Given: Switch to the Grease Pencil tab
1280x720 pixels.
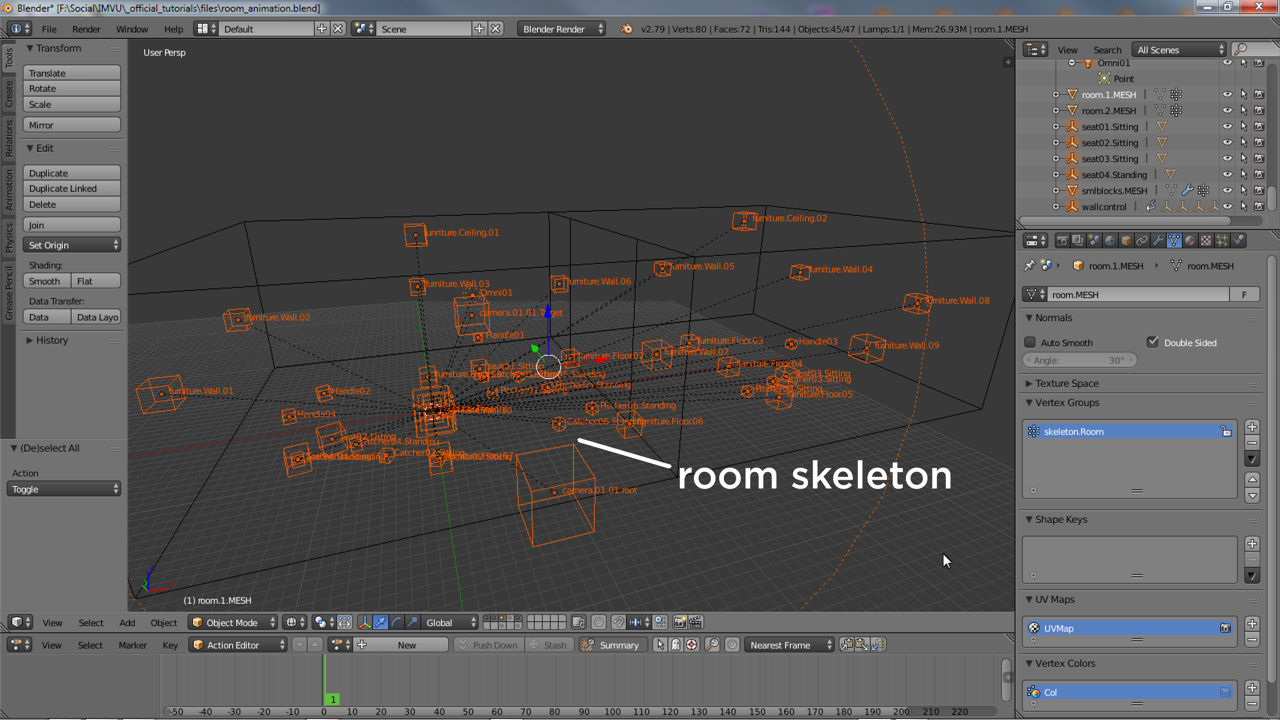Looking at the screenshot, I should [x=9, y=293].
